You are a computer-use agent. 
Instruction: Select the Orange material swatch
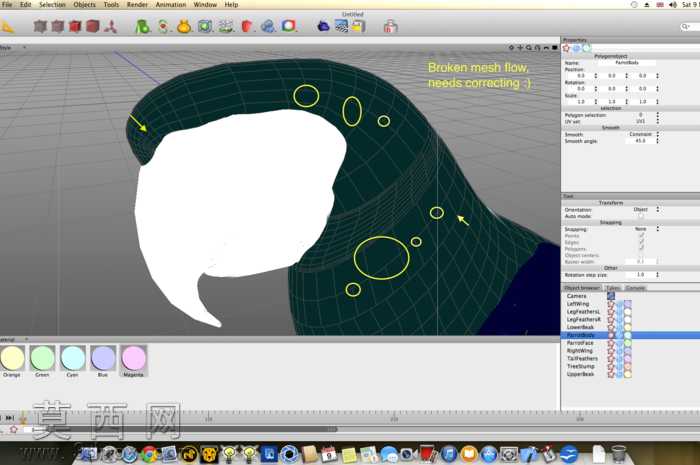[x=12, y=358]
